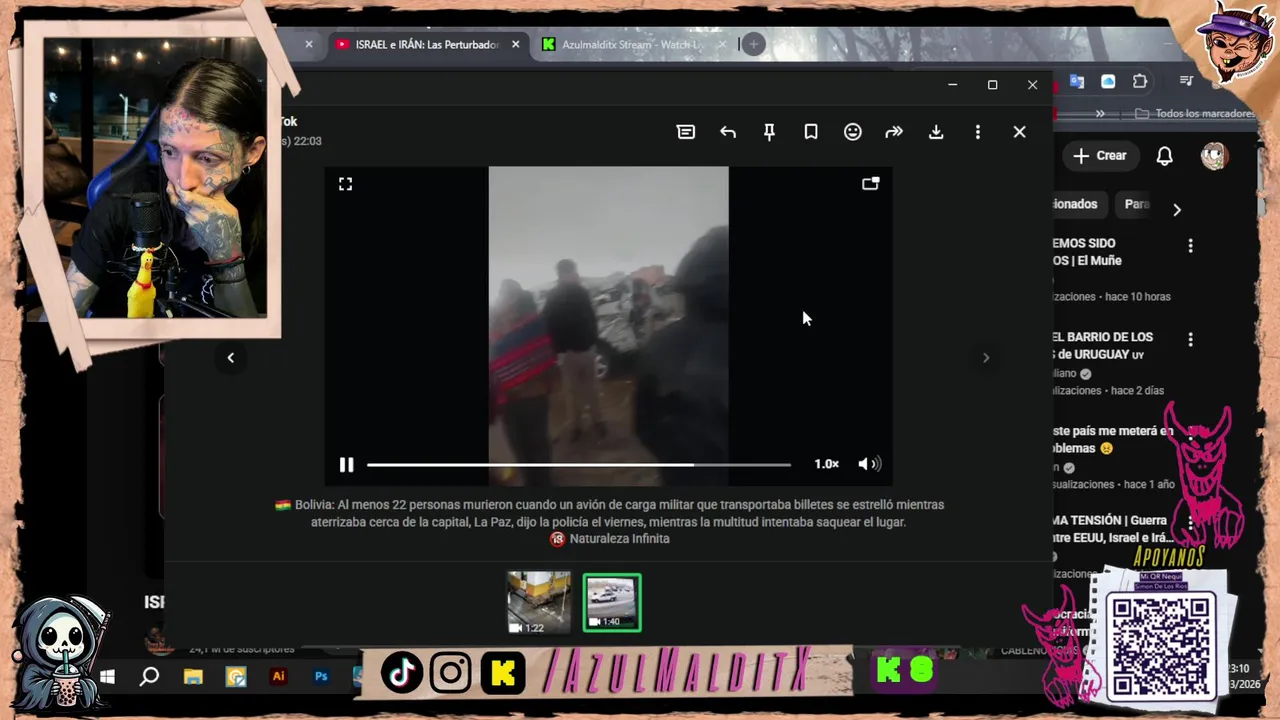This screenshot has width=1280, height=720.
Task: Enter fullscreen for the video player
Action: click(x=345, y=184)
